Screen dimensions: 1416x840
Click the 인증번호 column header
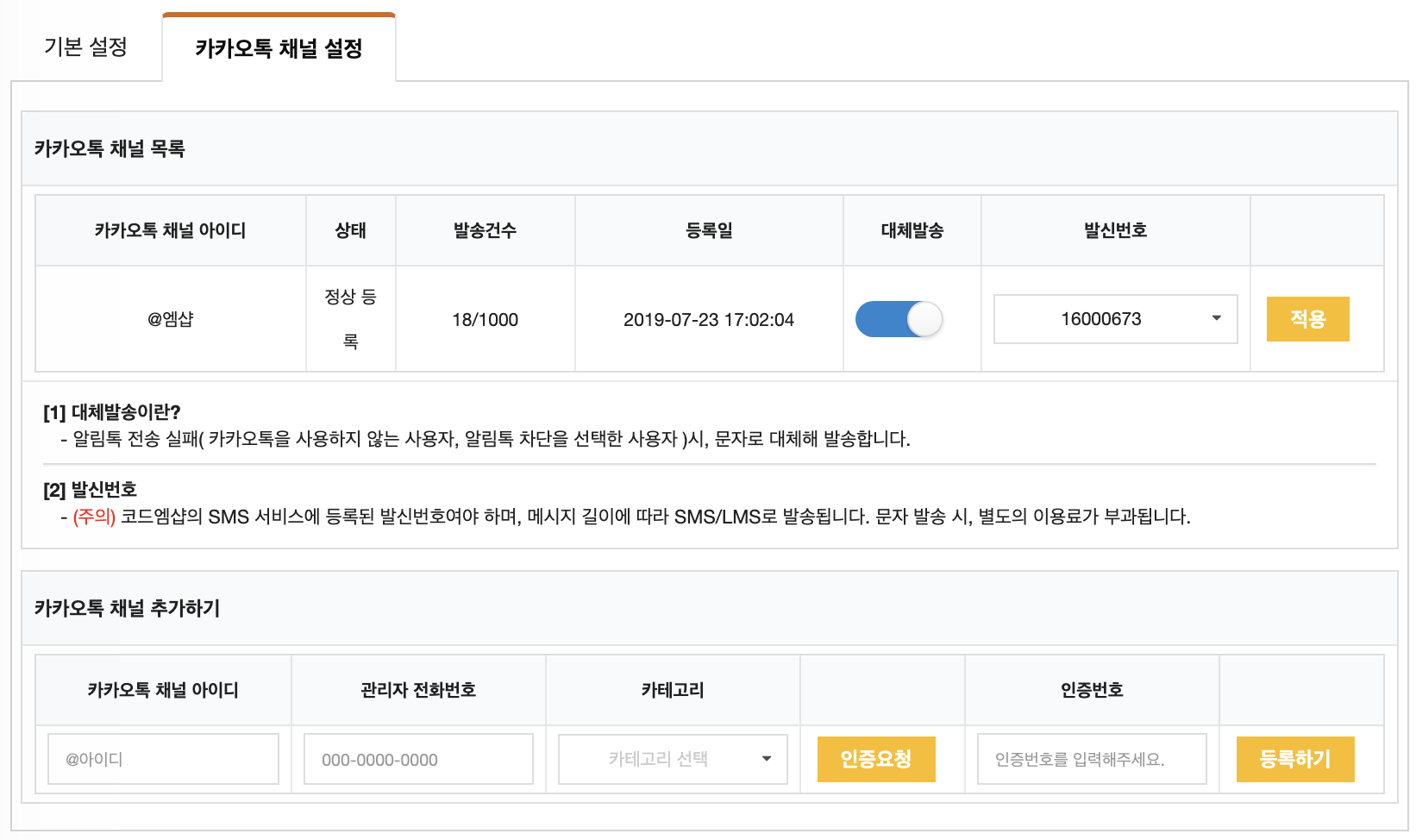pyautogui.click(x=1092, y=690)
